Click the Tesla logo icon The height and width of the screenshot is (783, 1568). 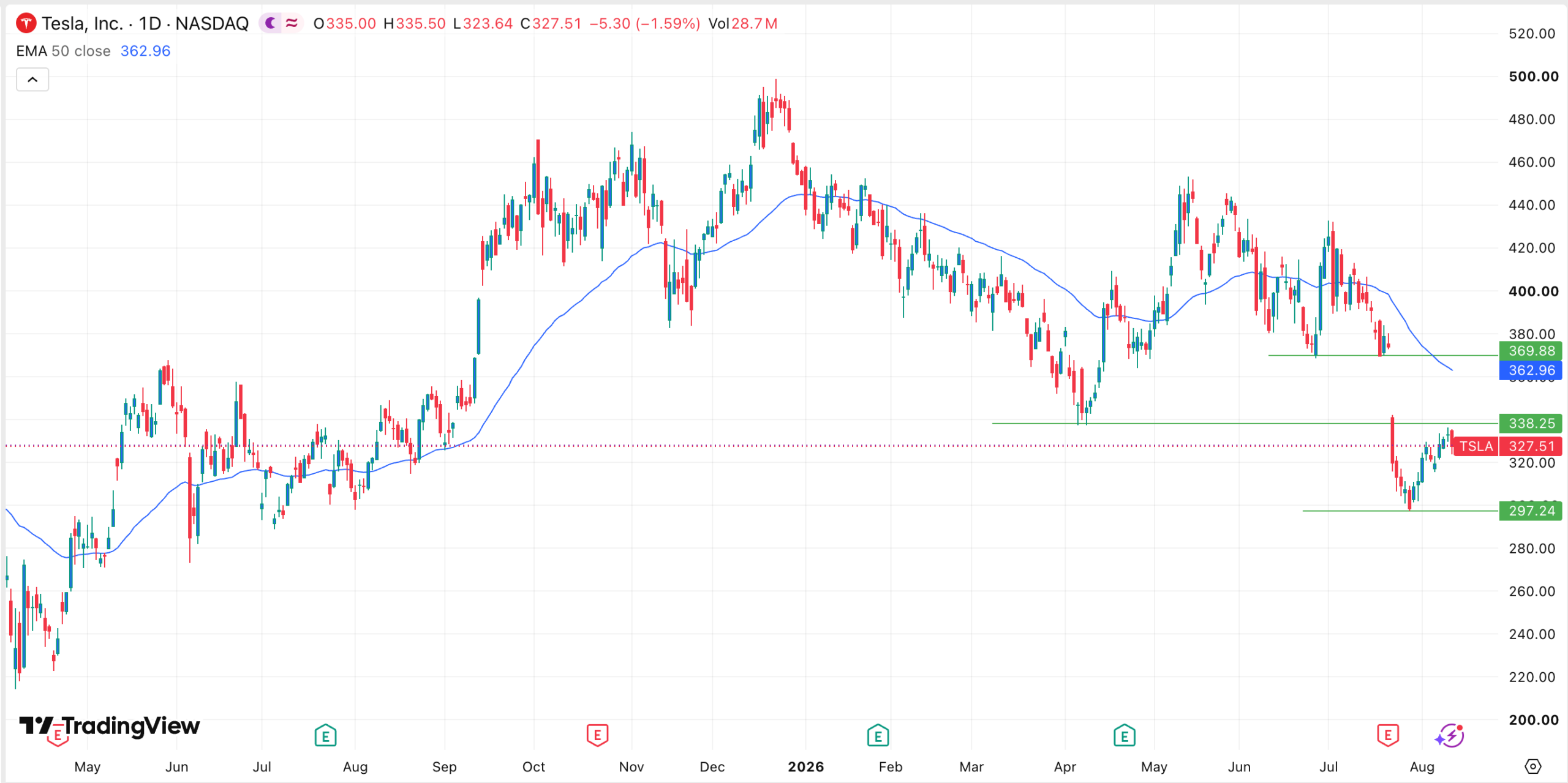[x=26, y=23]
